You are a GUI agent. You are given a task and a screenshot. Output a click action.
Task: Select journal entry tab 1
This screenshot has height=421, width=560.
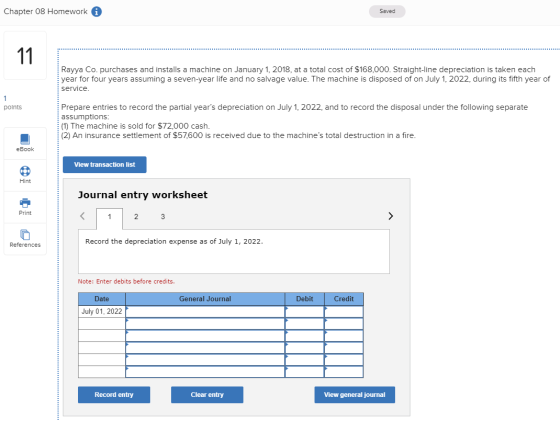coord(110,218)
